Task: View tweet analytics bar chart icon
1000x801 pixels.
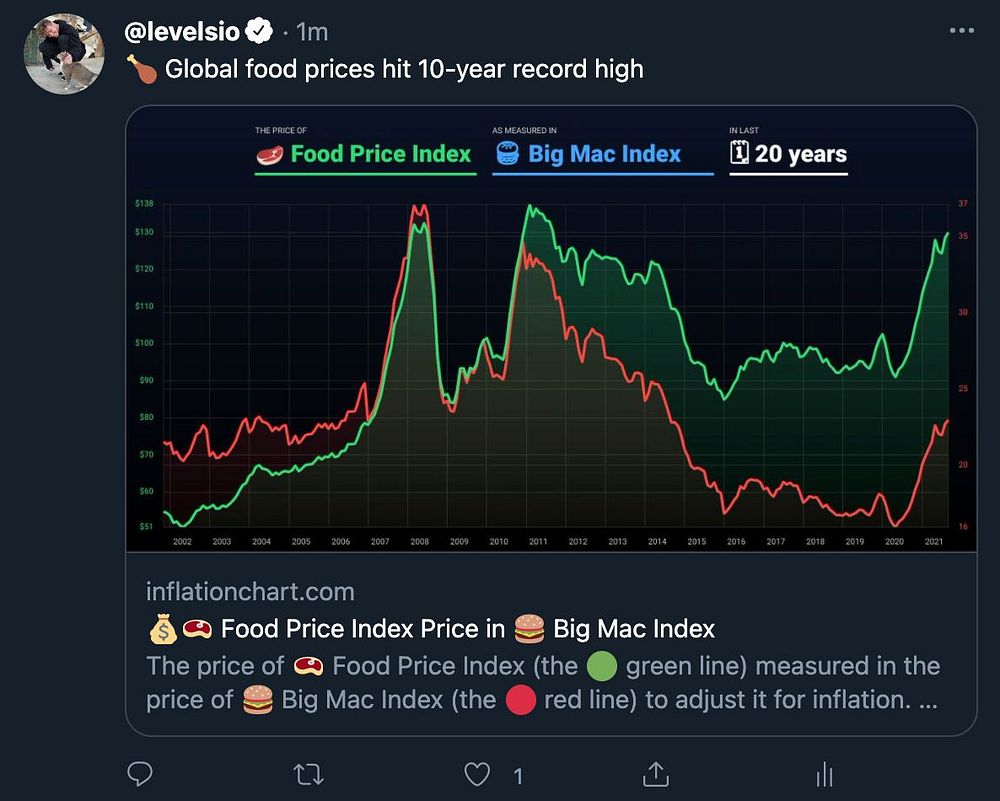Action: [x=825, y=773]
